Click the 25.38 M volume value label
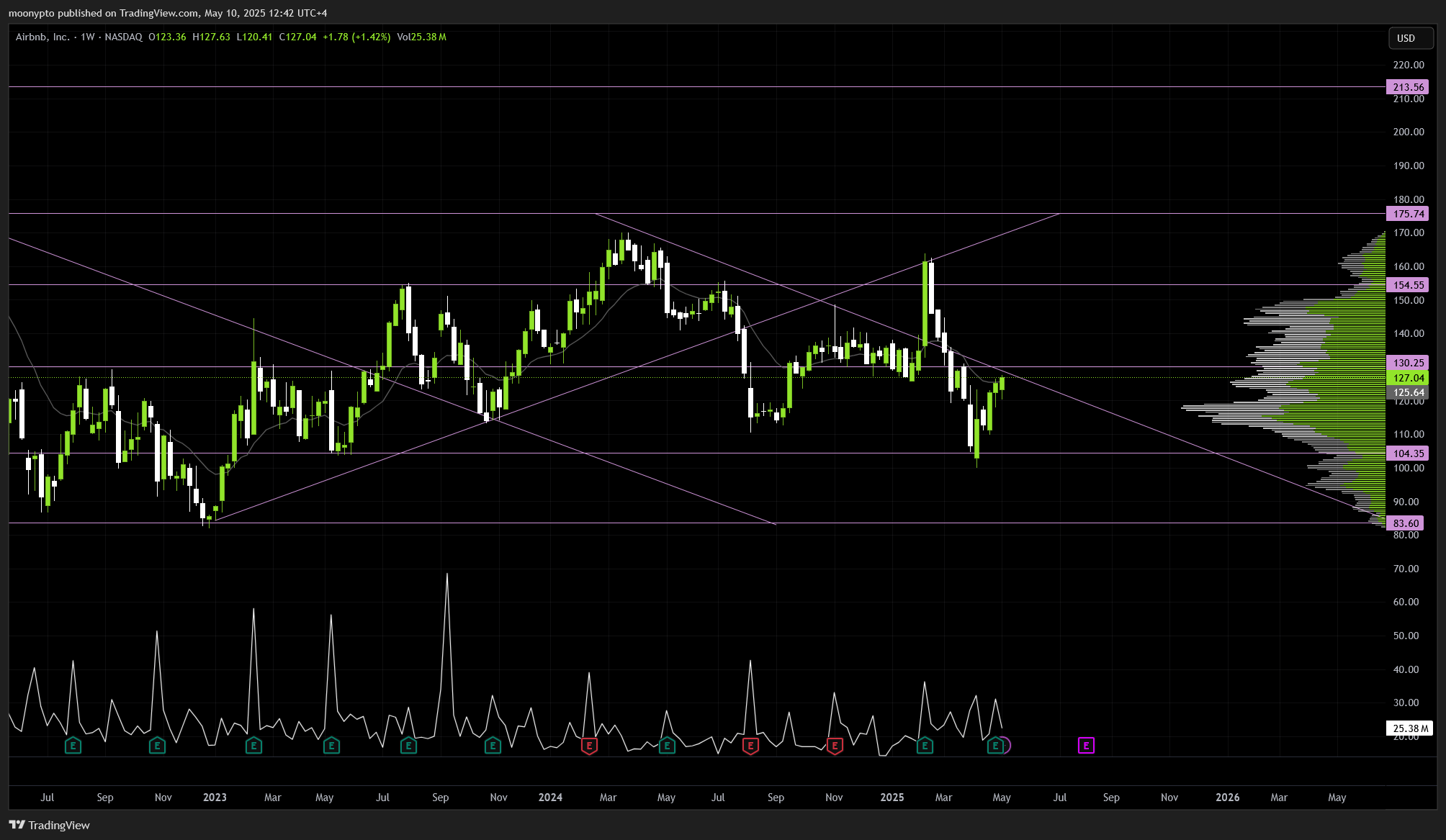The image size is (1446, 840). 1409,728
